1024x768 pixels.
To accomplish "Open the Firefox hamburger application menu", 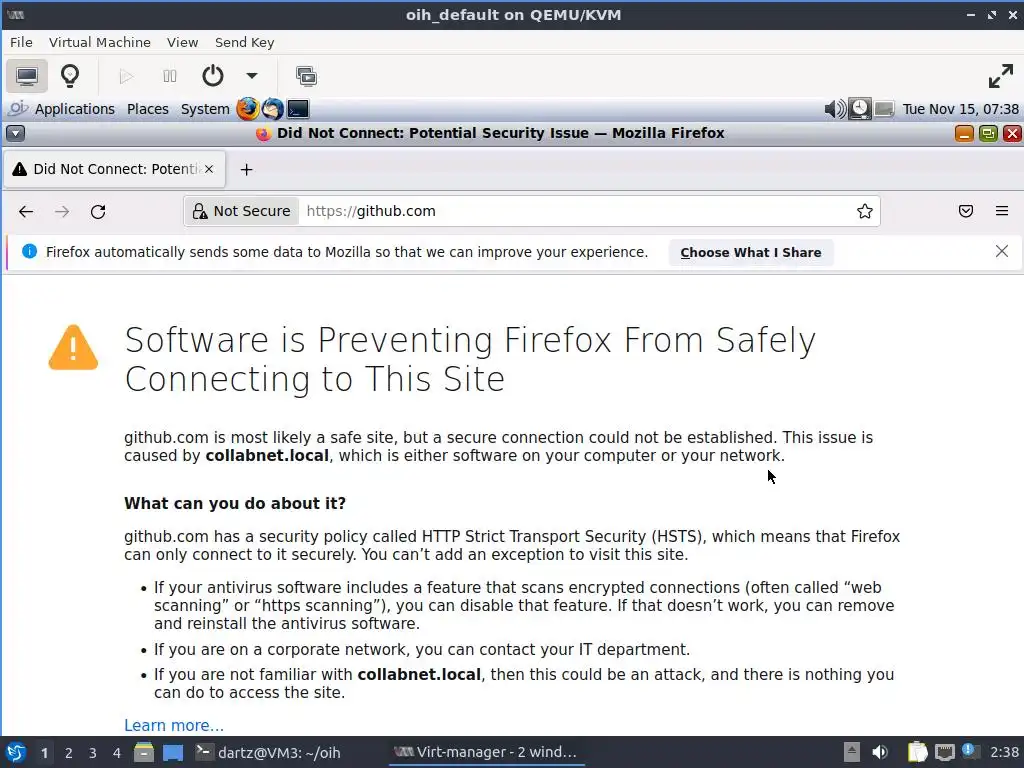I will point(1002,211).
